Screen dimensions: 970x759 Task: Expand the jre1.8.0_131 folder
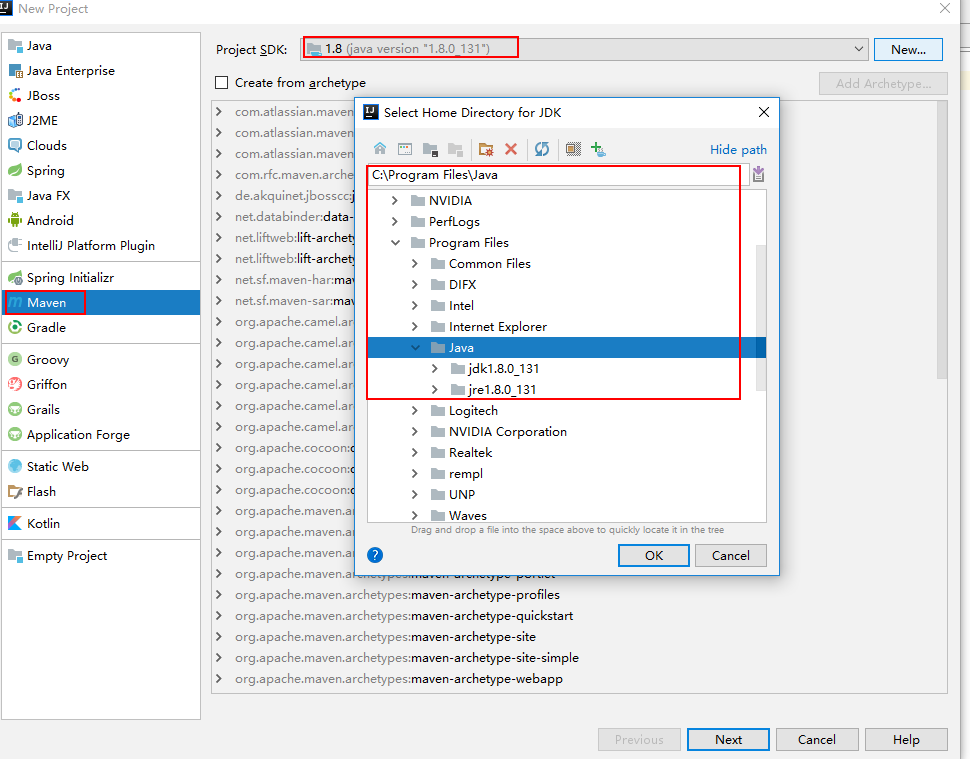coord(435,390)
